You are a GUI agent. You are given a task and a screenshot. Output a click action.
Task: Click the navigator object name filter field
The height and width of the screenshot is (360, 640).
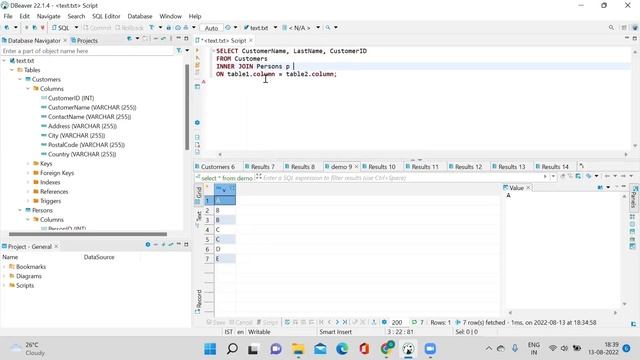pyautogui.click(x=87, y=51)
